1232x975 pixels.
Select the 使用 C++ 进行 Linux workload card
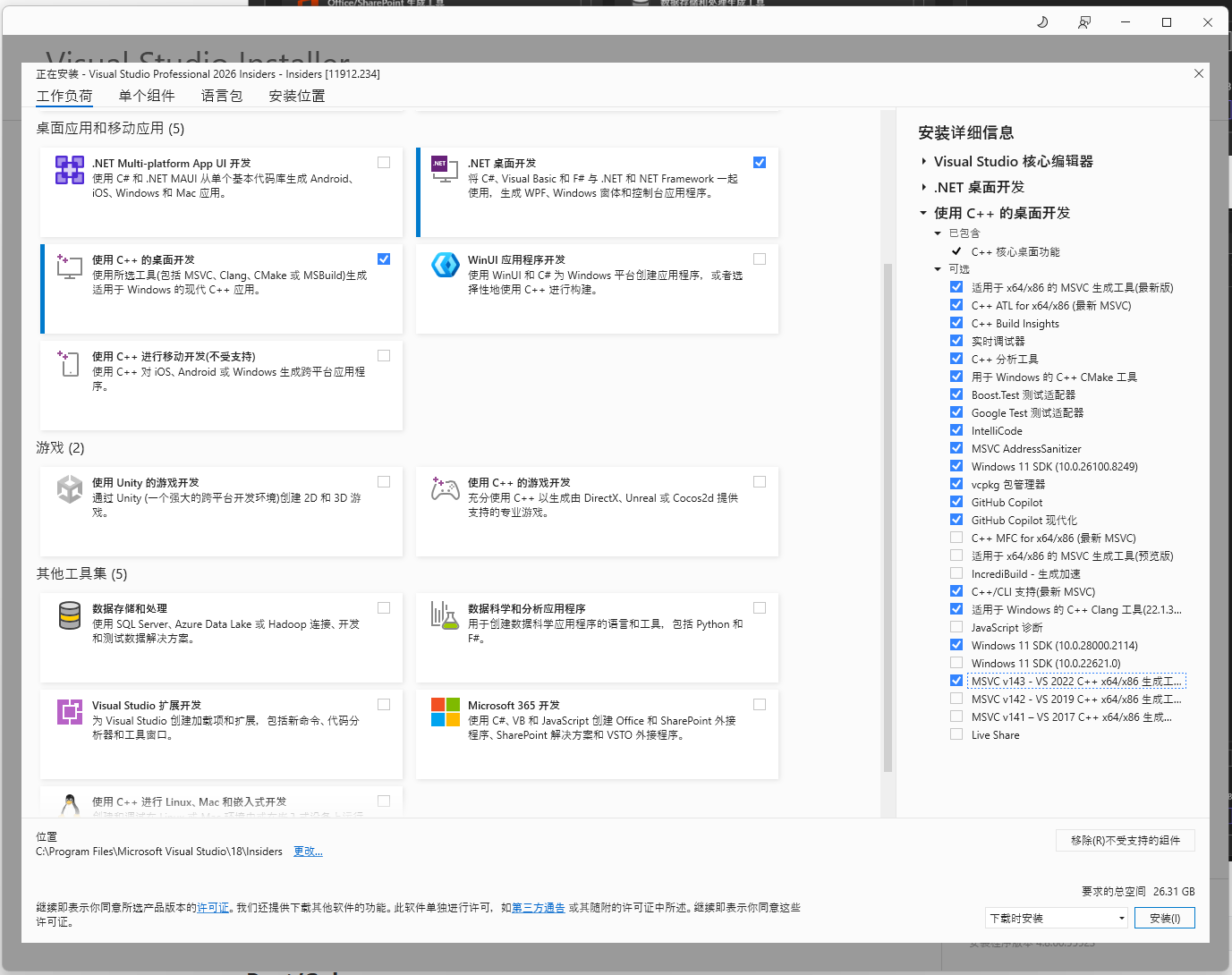coord(221,801)
